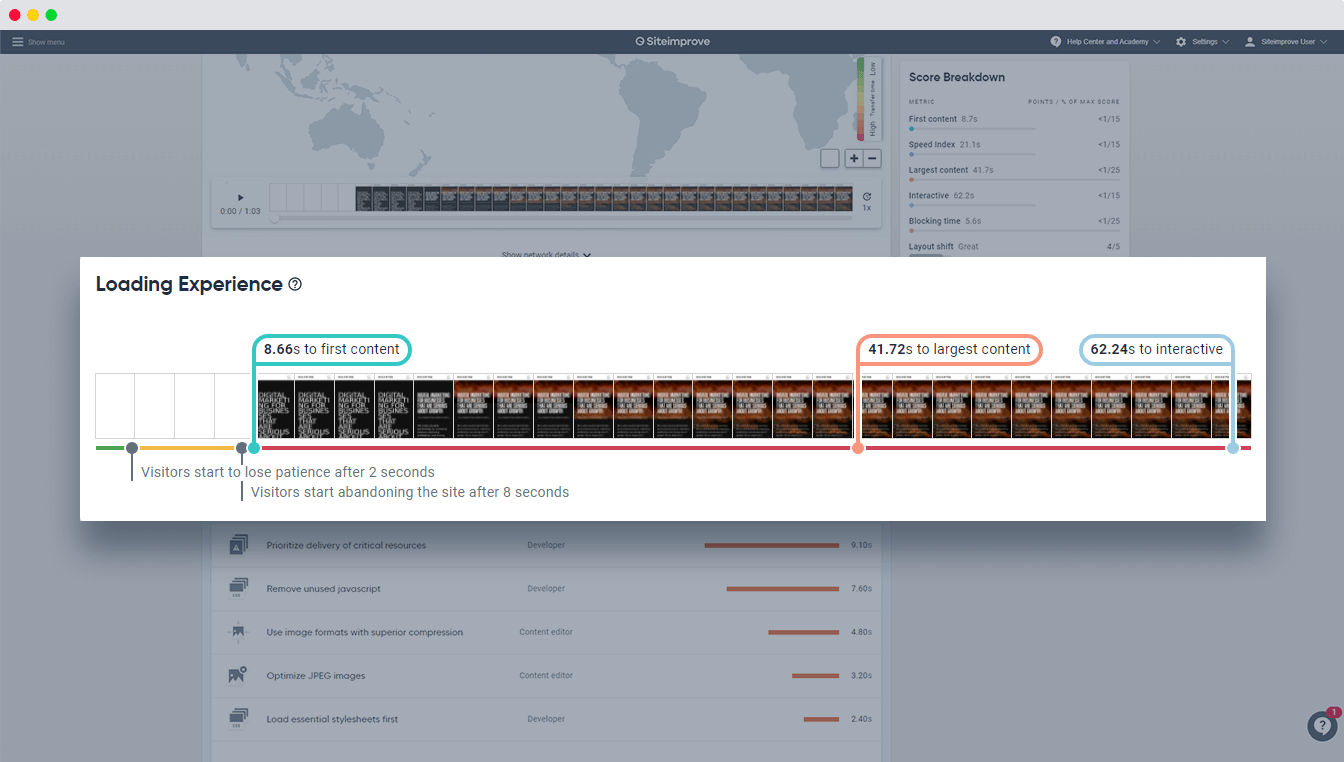Click the replay speed 1x icon
This screenshot has height=762, width=1344.
[866, 198]
